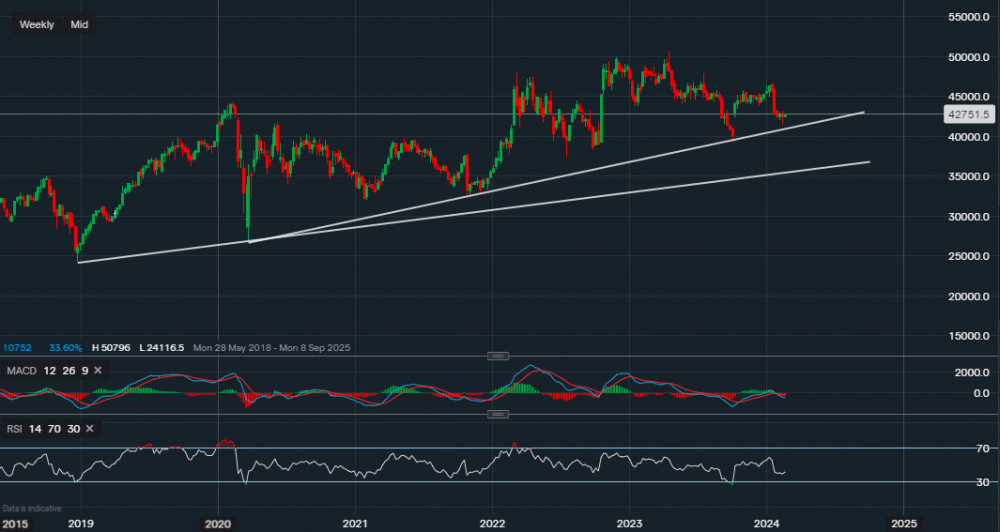The width and height of the screenshot is (1000, 532).
Task: Click the 2020 year marker on time axis
Action: [x=218, y=523]
